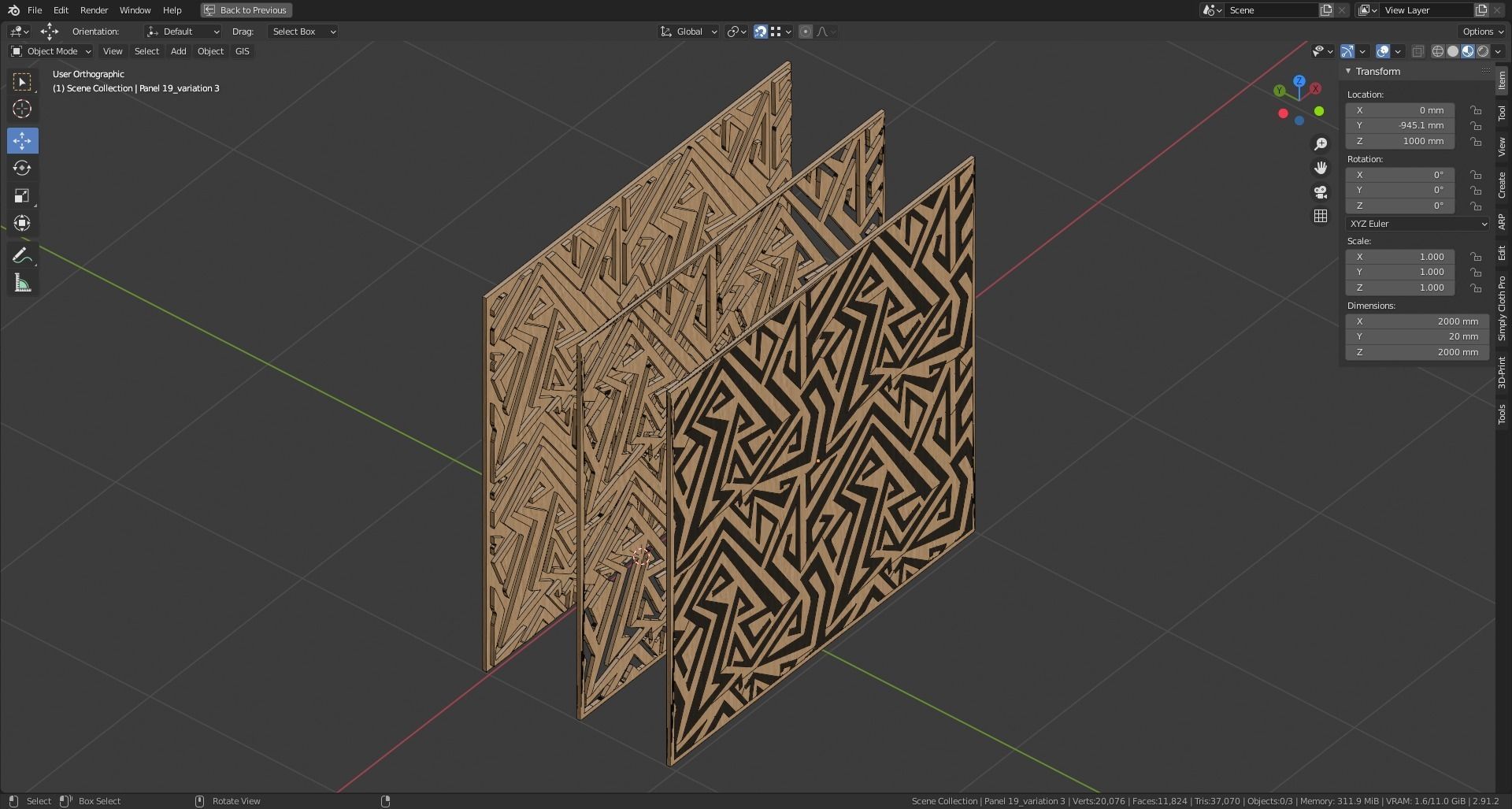Switch to the 3D-Print sidebar tab

pos(1502,372)
